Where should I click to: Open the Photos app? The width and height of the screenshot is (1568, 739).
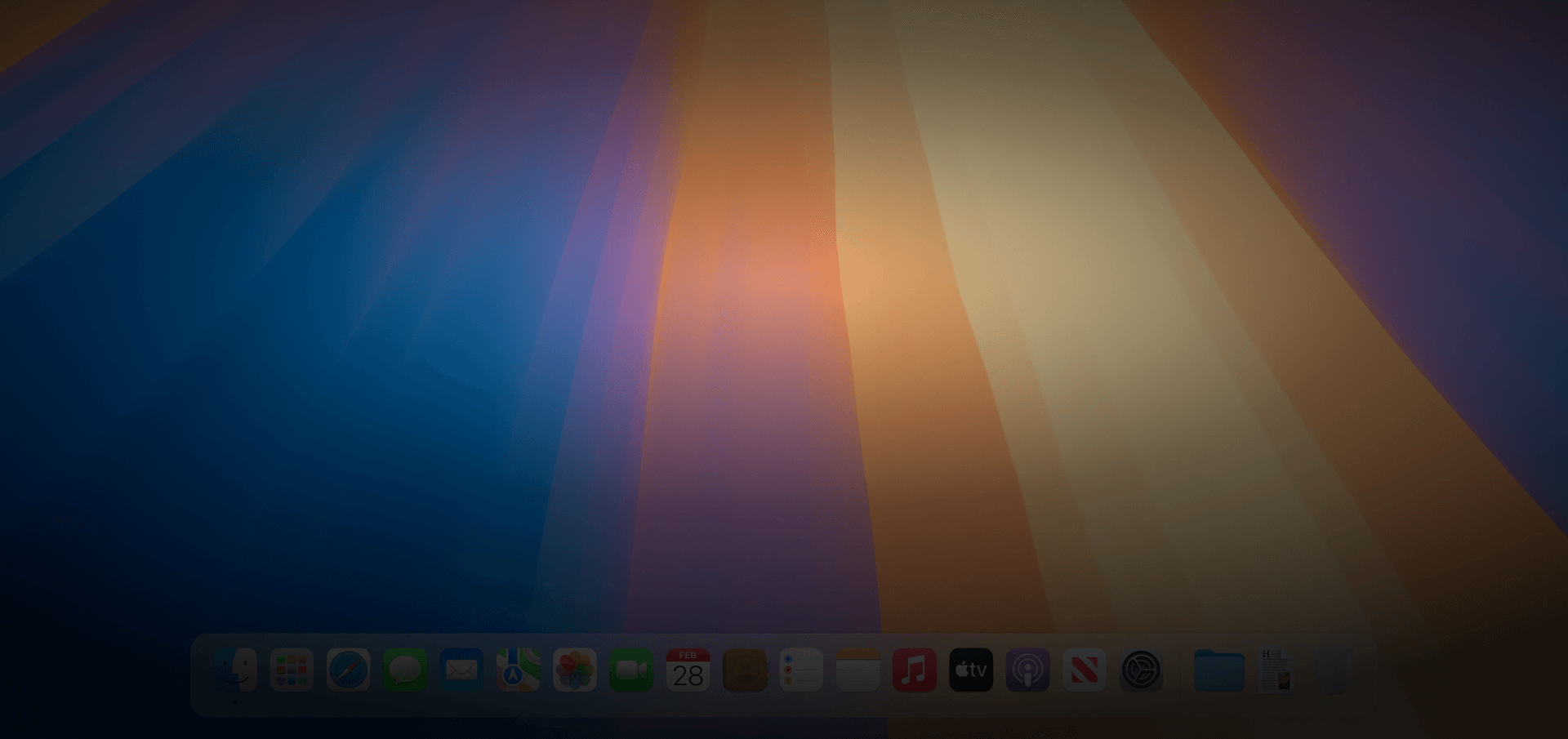pos(575,670)
